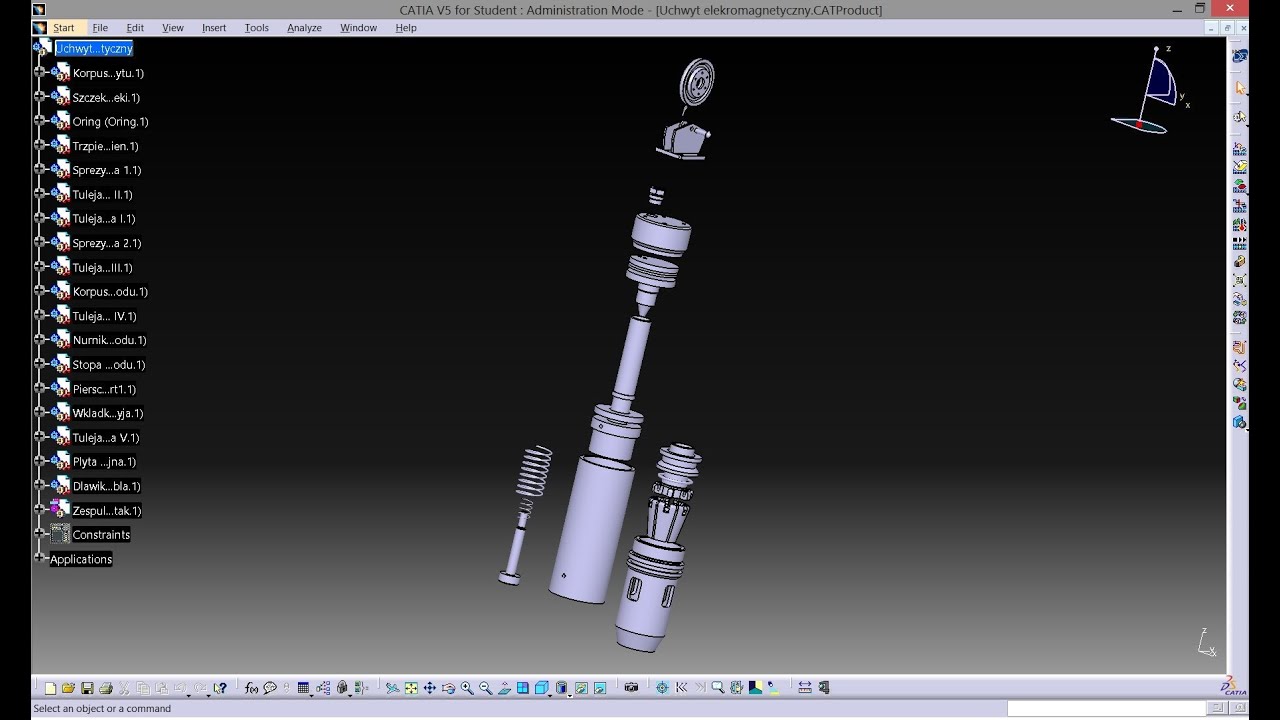Click the Save disk icon

click(87, 688)
